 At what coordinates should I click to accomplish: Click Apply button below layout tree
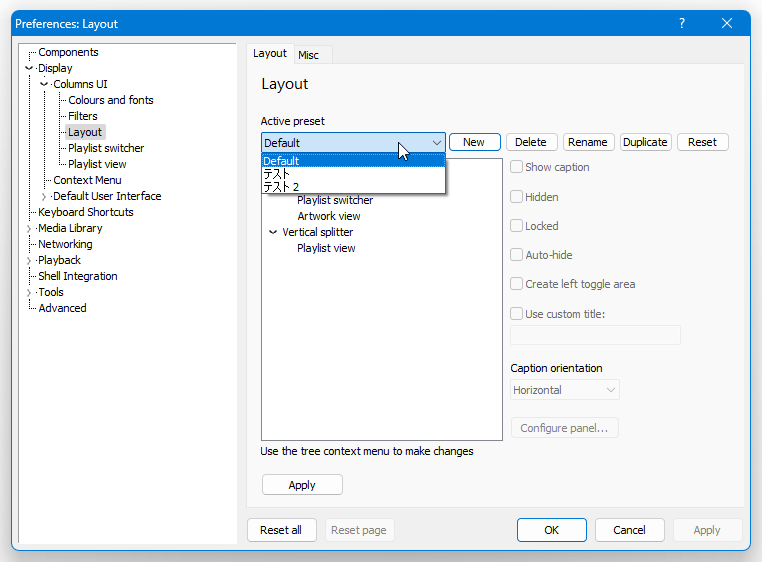tap(302, 485)
